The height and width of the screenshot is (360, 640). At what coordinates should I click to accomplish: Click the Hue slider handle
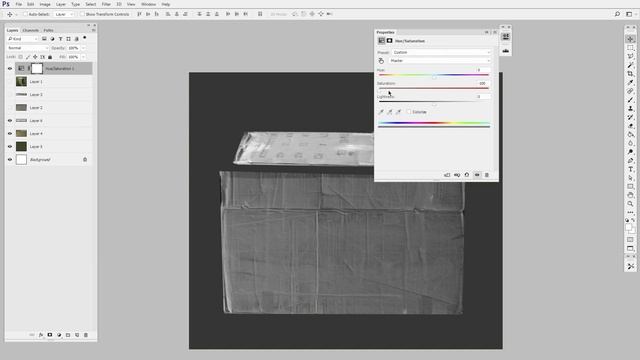(434, 78)
